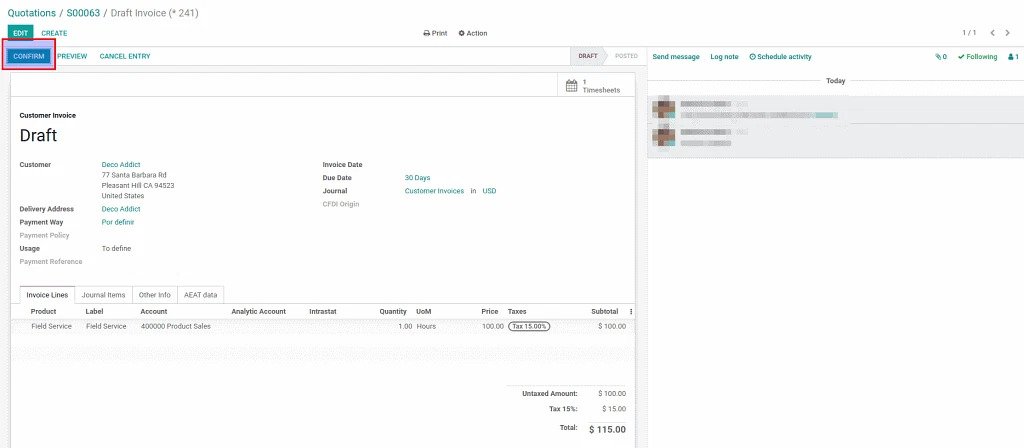Sort by Subtotal column header
The image size is (1024, 448).
click(604, 312)
